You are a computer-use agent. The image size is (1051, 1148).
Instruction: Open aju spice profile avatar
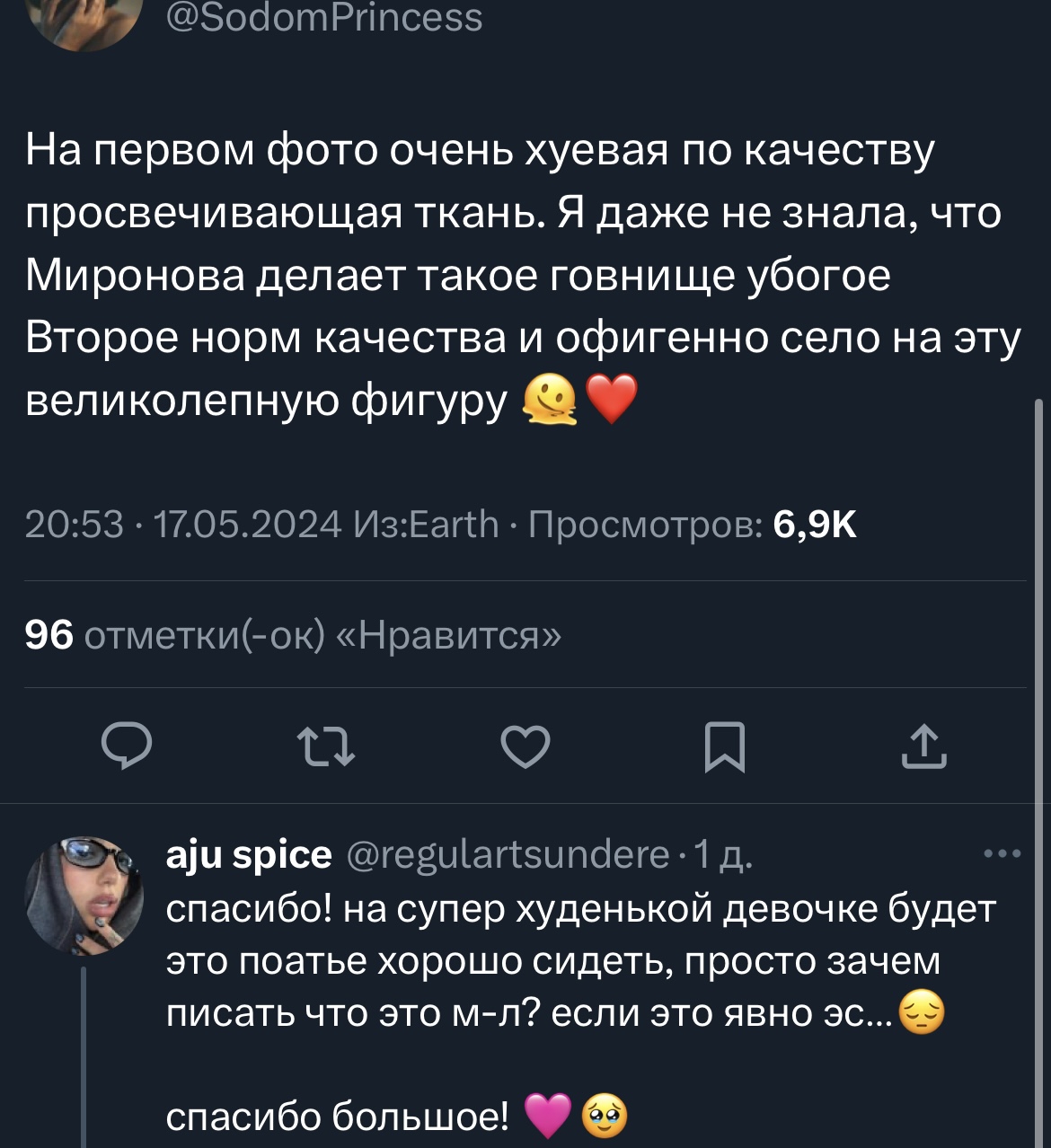(x=84, y=895)
